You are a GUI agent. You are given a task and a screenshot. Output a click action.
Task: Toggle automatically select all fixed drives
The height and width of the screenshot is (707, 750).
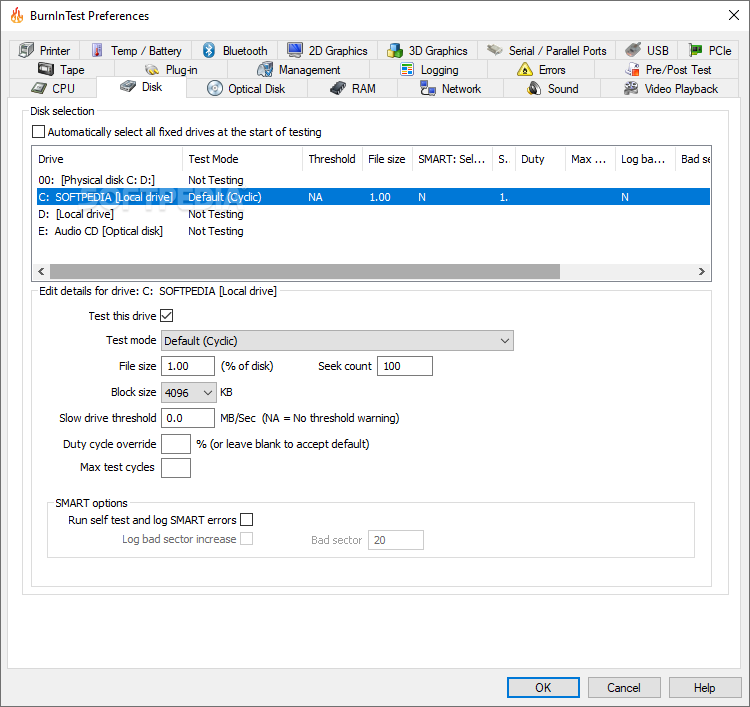[38, 132]
